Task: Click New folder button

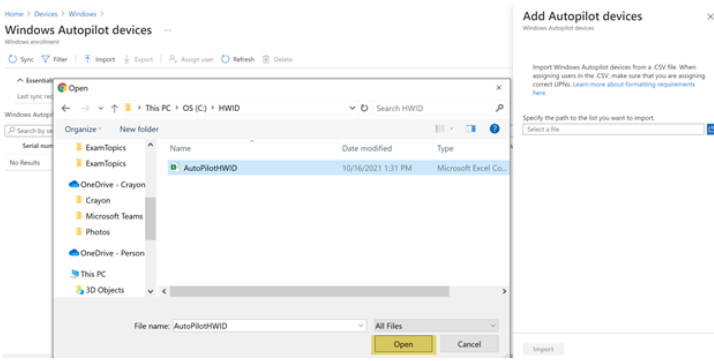Action: [x=139, y=129]
